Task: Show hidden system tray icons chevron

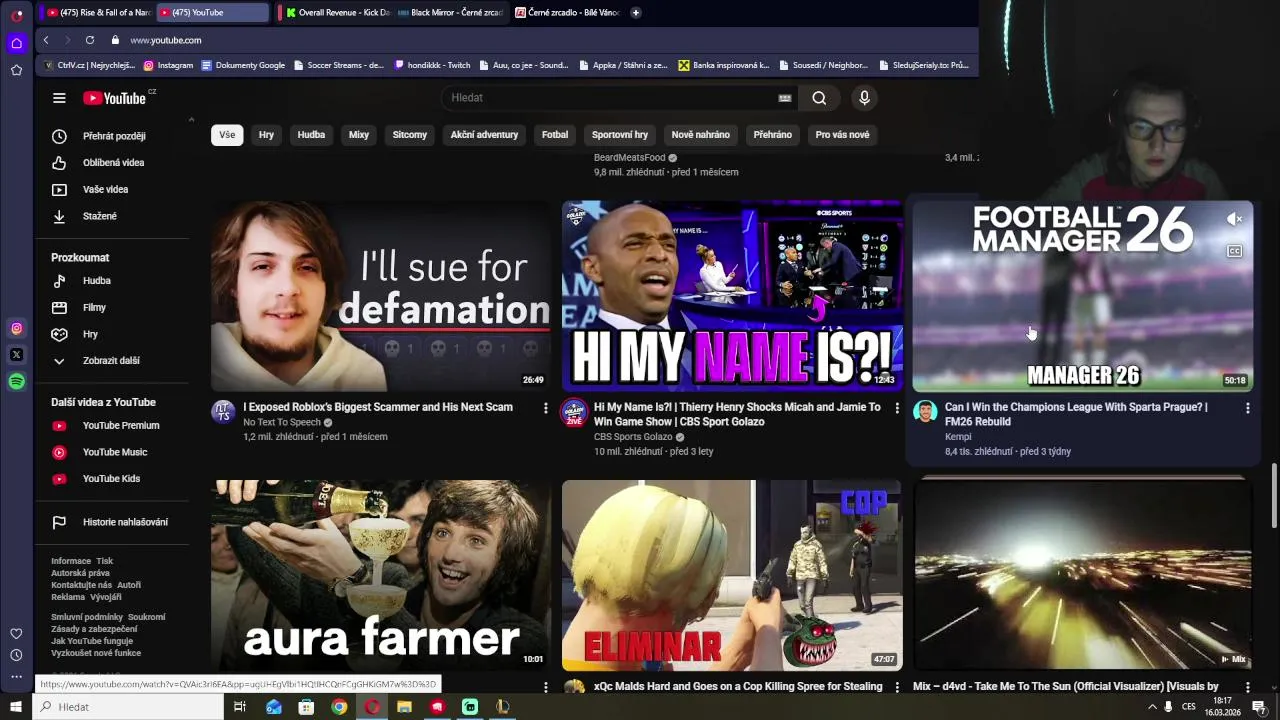Action: (x=1152, y=707)
